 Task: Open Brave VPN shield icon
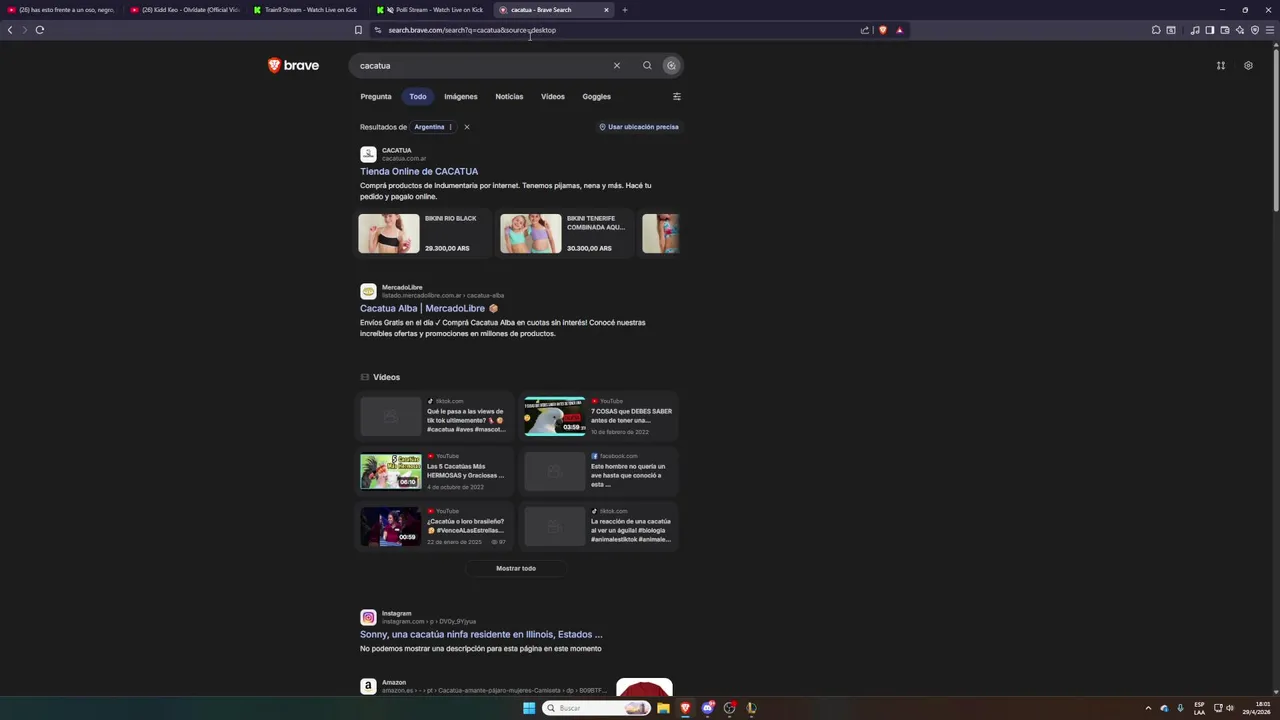click(1255, 30)
